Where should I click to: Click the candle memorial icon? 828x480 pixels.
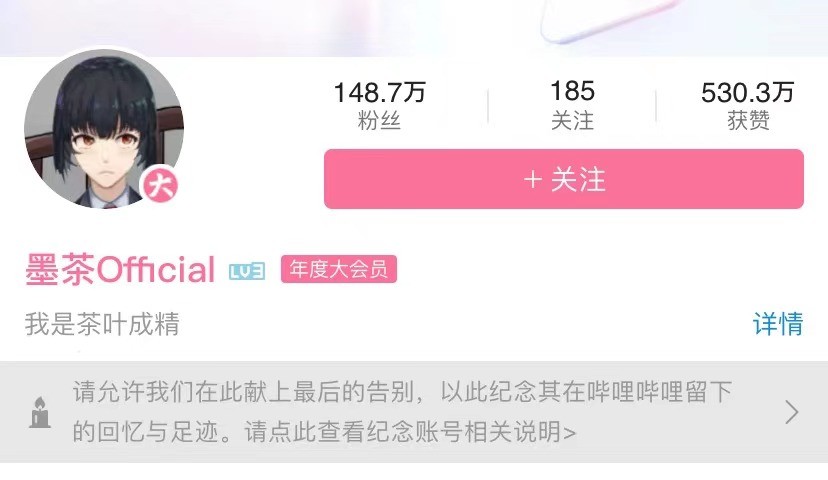pos(40,412)
